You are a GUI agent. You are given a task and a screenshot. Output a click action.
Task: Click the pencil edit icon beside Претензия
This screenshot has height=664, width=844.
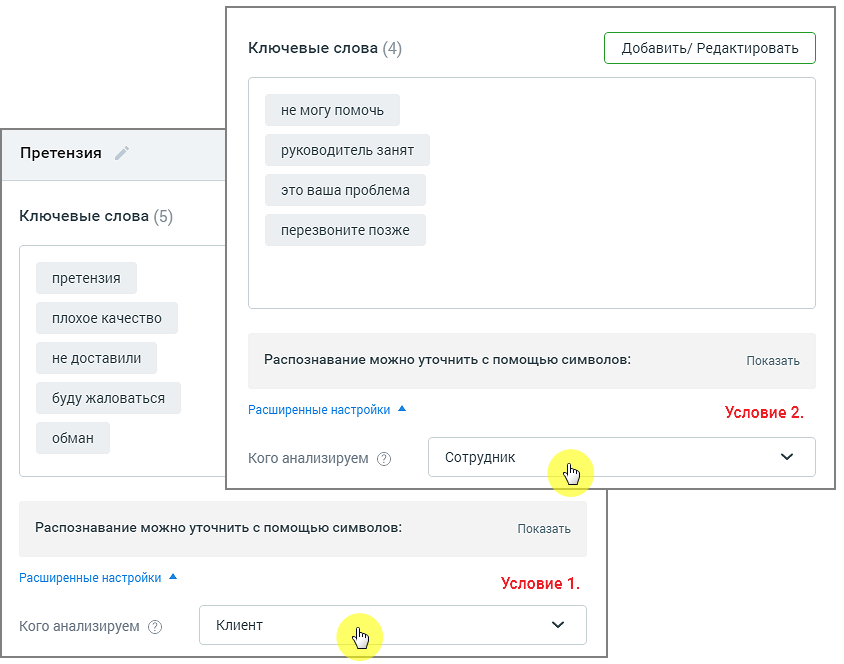click(x=122, y=153)
